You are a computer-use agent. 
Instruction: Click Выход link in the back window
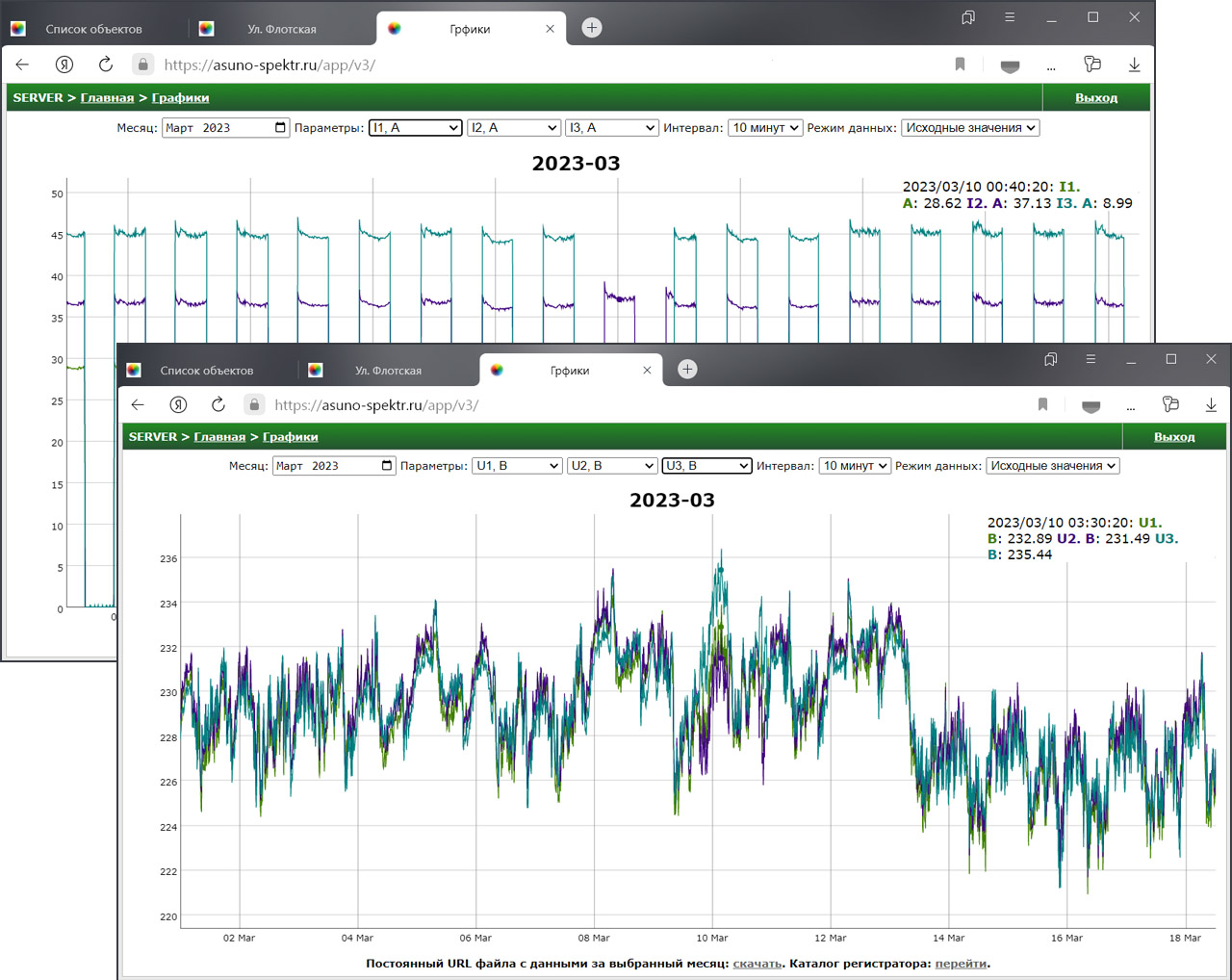click(1096, 97)
